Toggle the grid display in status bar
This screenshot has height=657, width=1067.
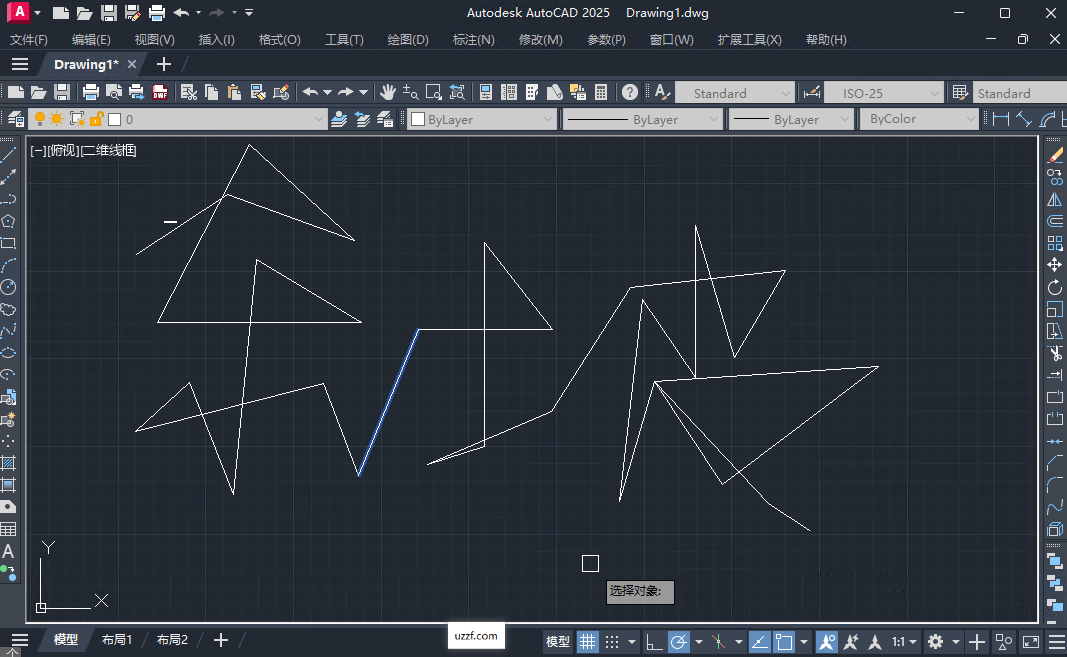tap(589, 641)
